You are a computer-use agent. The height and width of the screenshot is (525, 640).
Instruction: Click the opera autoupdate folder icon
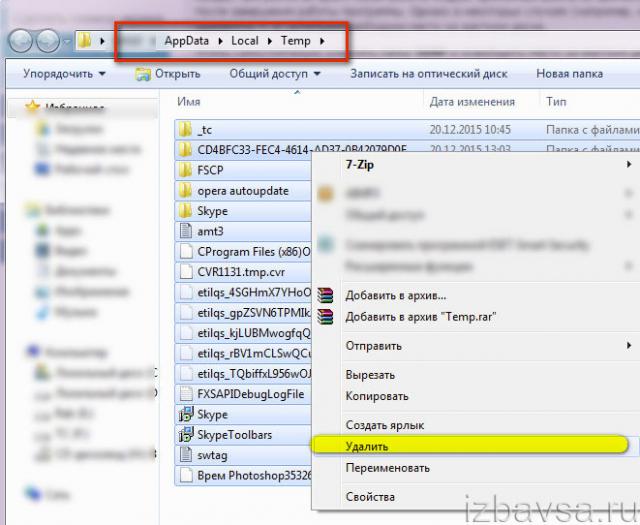click(185, 190)
